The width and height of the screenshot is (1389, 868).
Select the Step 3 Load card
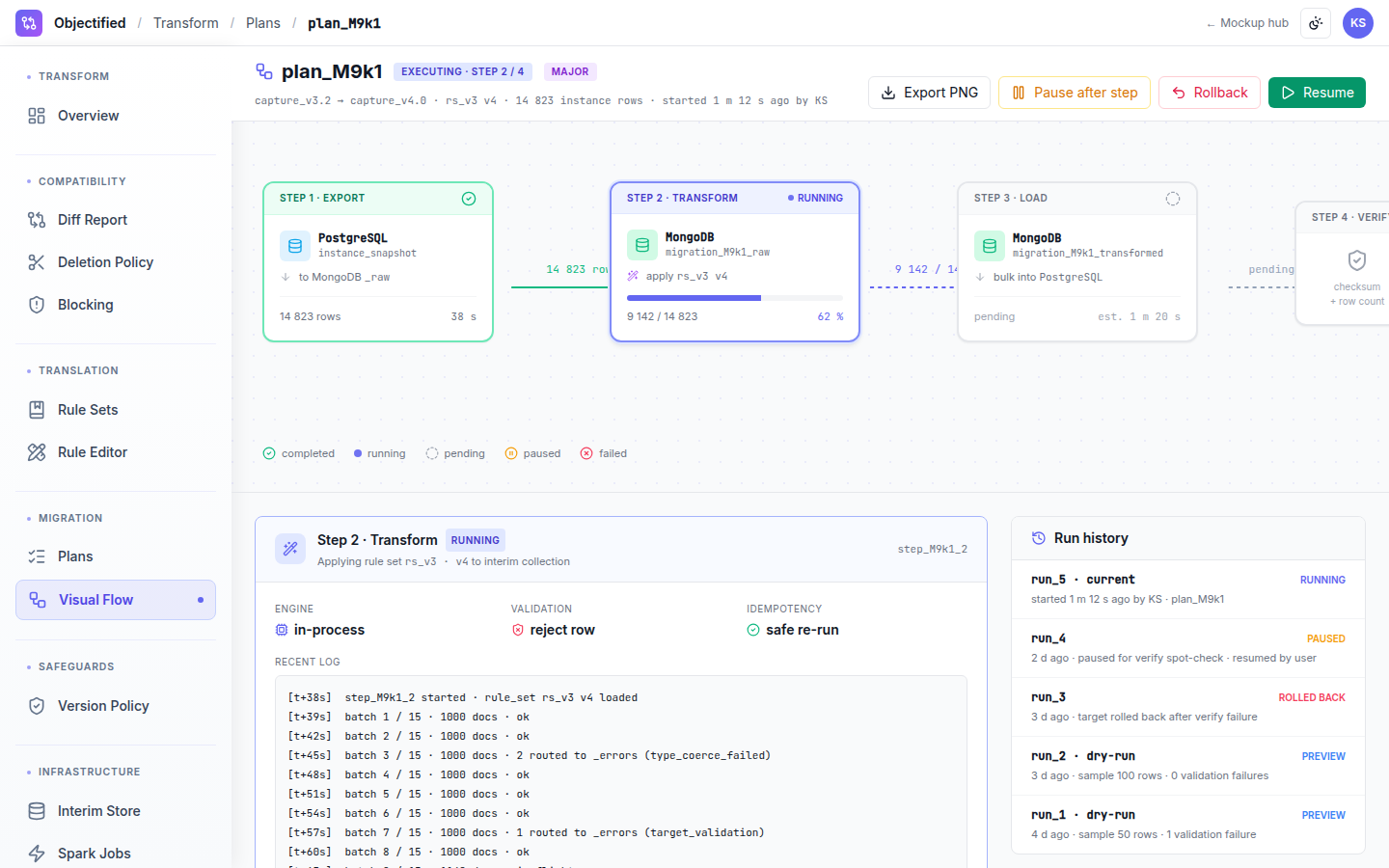tap(1077, 262)
